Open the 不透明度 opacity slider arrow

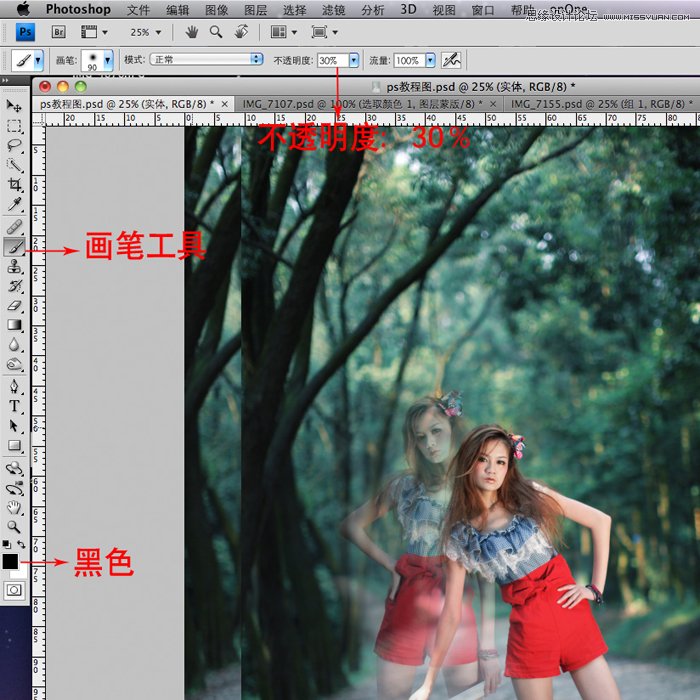pos(354,60)
